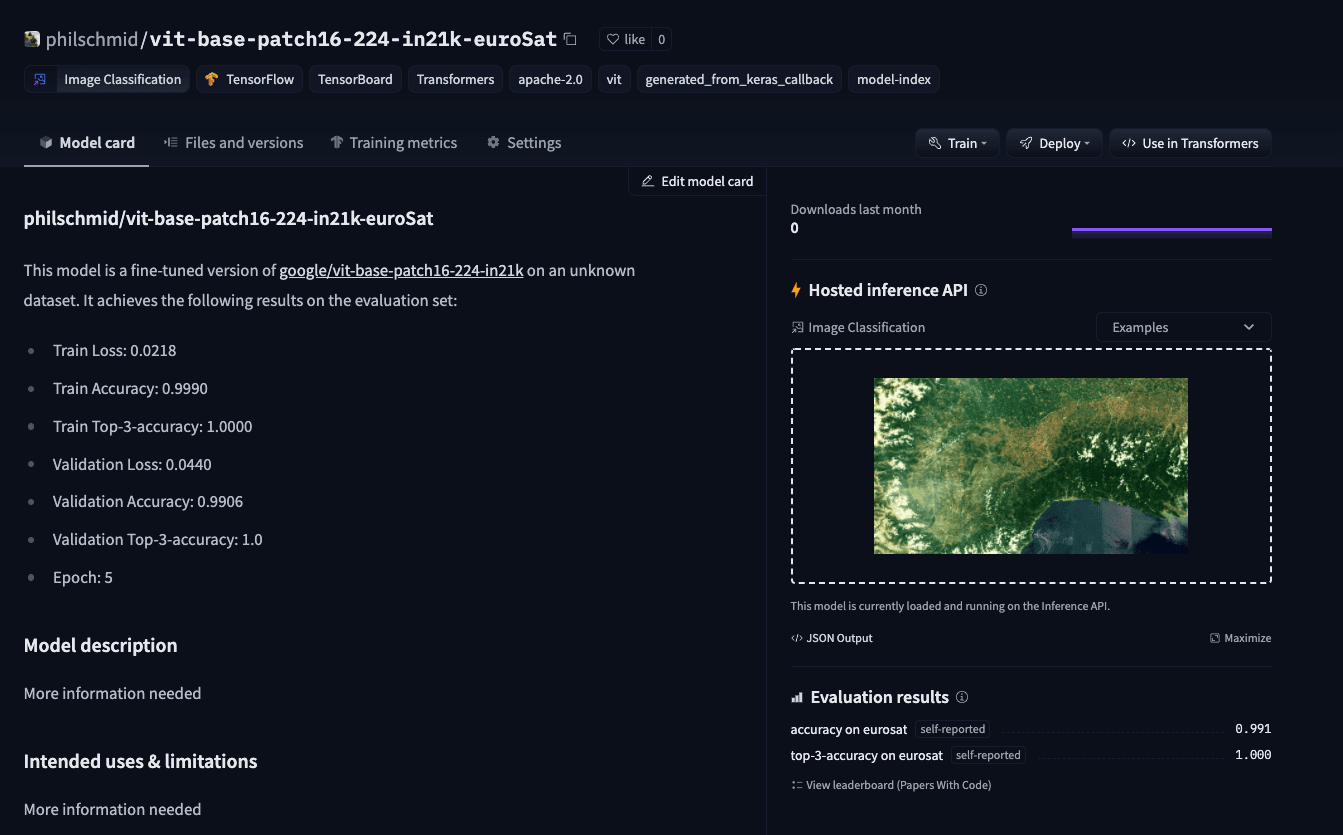
Task: Open the Files and versions tab
Action: [x=234, y=143]
